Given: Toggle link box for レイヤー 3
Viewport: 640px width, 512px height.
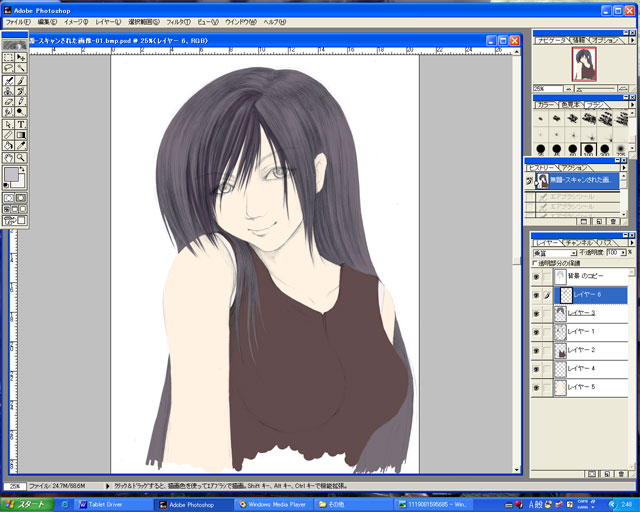Looking at the screenshot, I should click(x=547, y=314).
